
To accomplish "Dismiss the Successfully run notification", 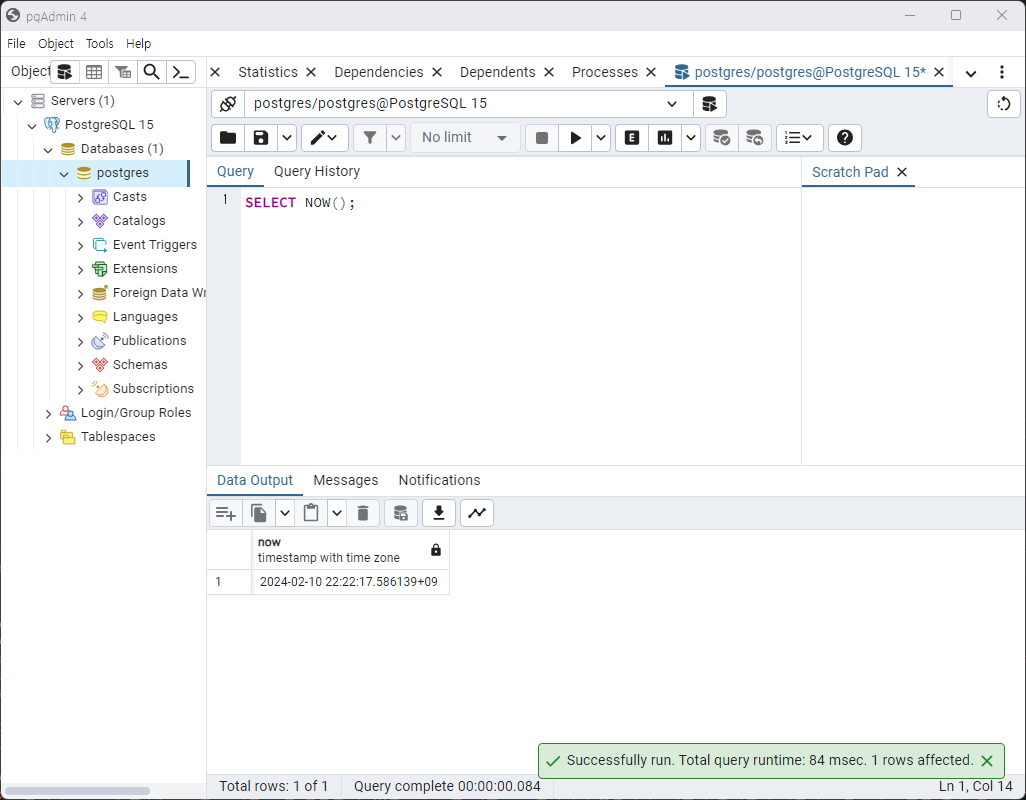I will pyautogui.click(x=987, y=761).
